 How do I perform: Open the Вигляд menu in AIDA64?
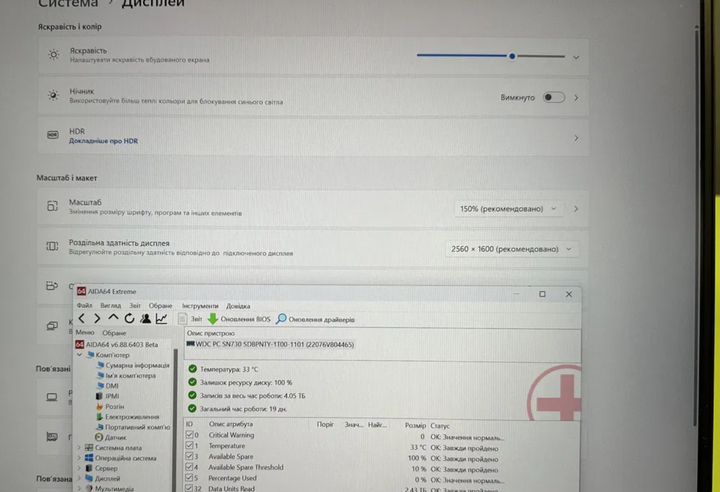point(111,305)
